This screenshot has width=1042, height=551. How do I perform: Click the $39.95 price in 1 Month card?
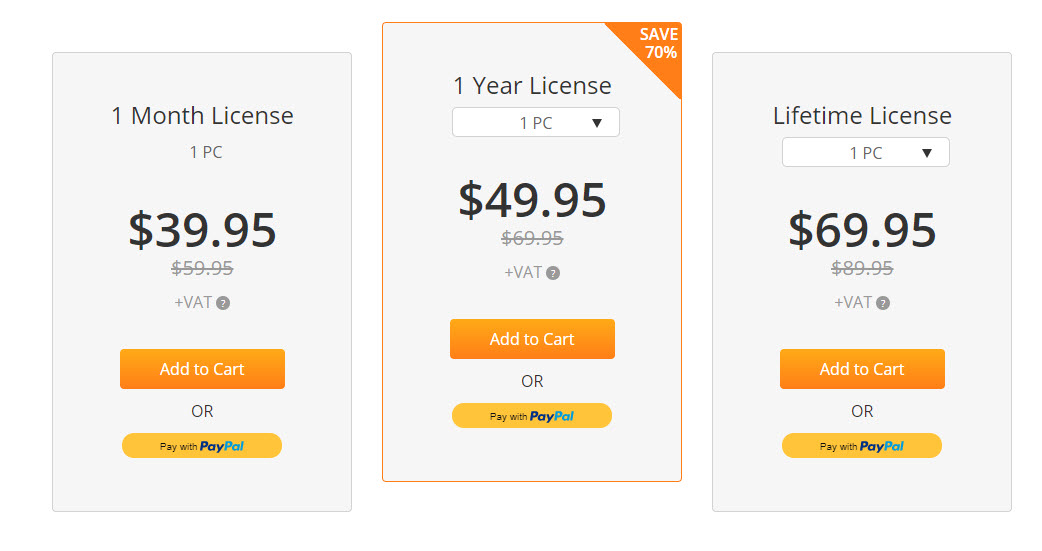(x=202, y=230)
